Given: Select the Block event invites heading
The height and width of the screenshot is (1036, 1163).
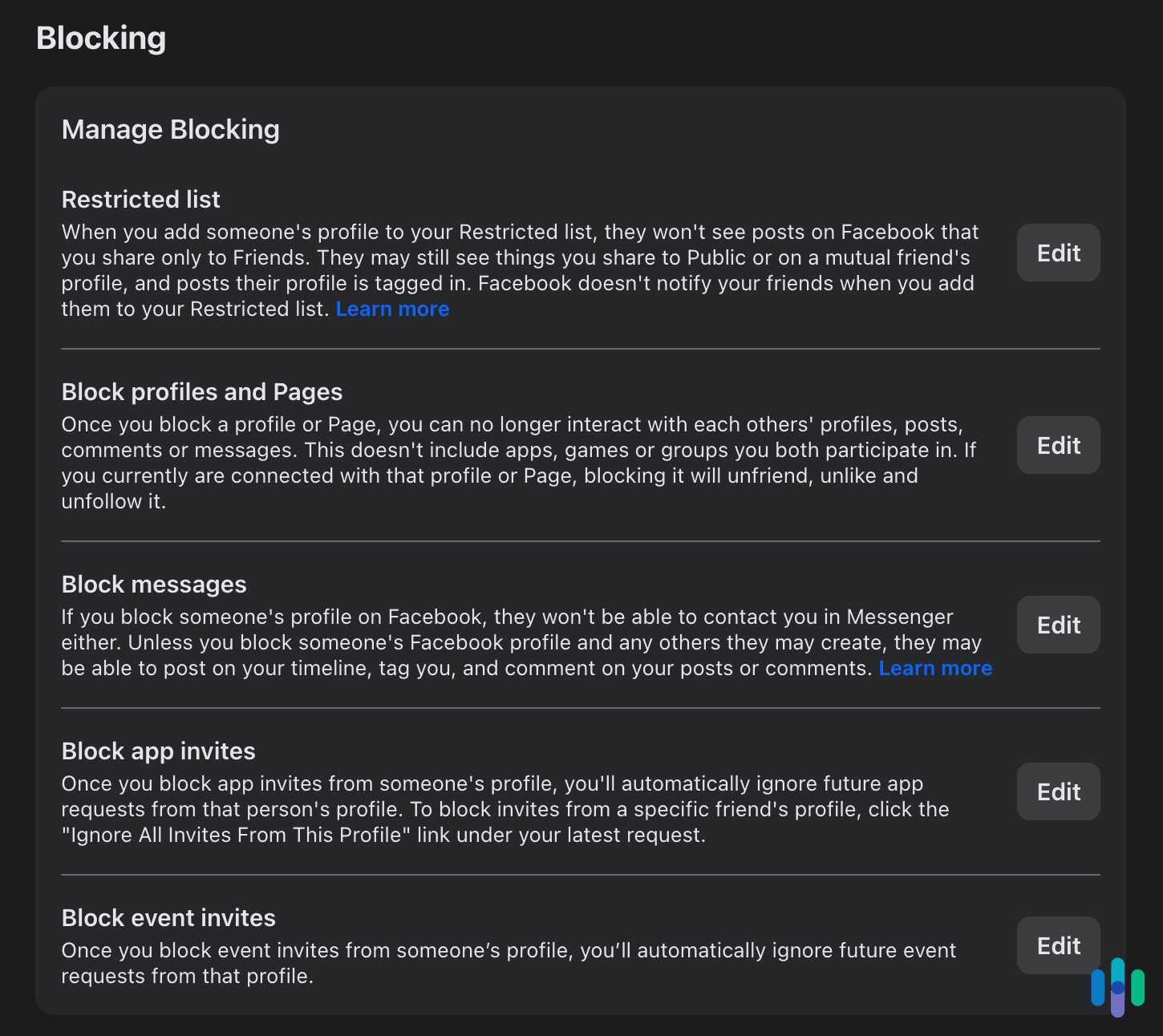Looking at the screenshot, I should point(168,917).
